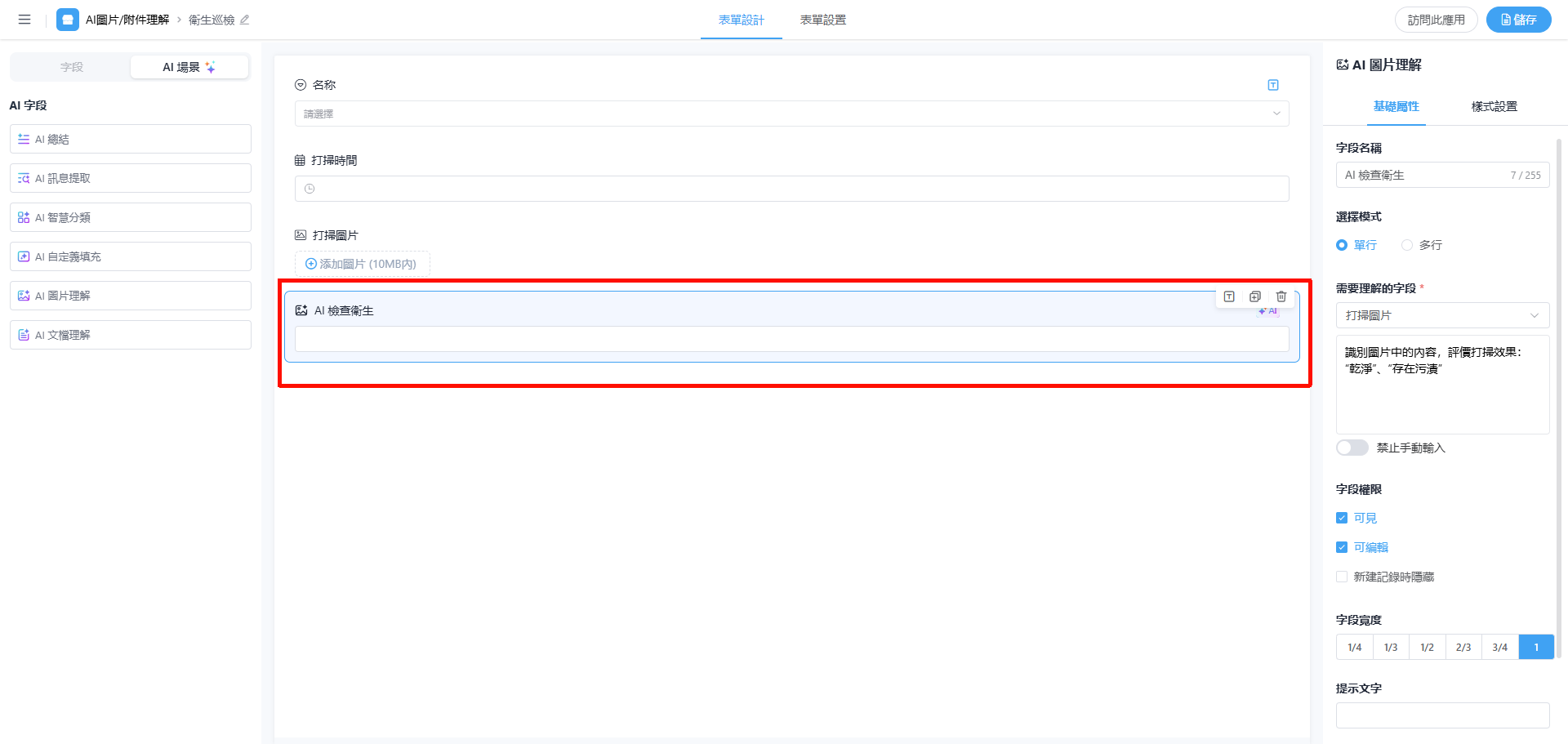The image size is (1568, 744).
Task: Add the AI 訊息提取 field
Action: [x=131, y=179]
